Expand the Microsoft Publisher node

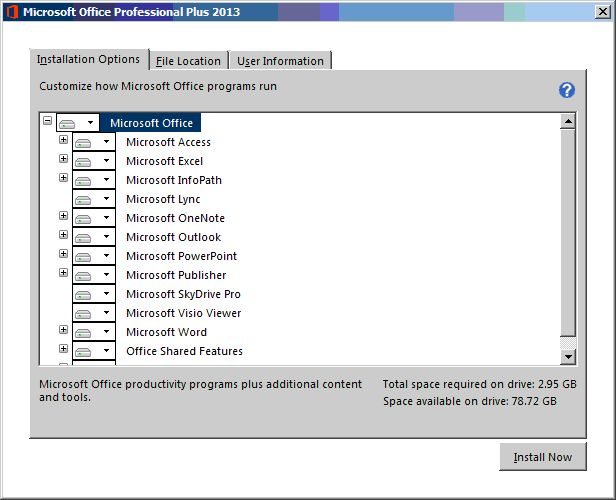pyautogui.click(x=63, y=272)
